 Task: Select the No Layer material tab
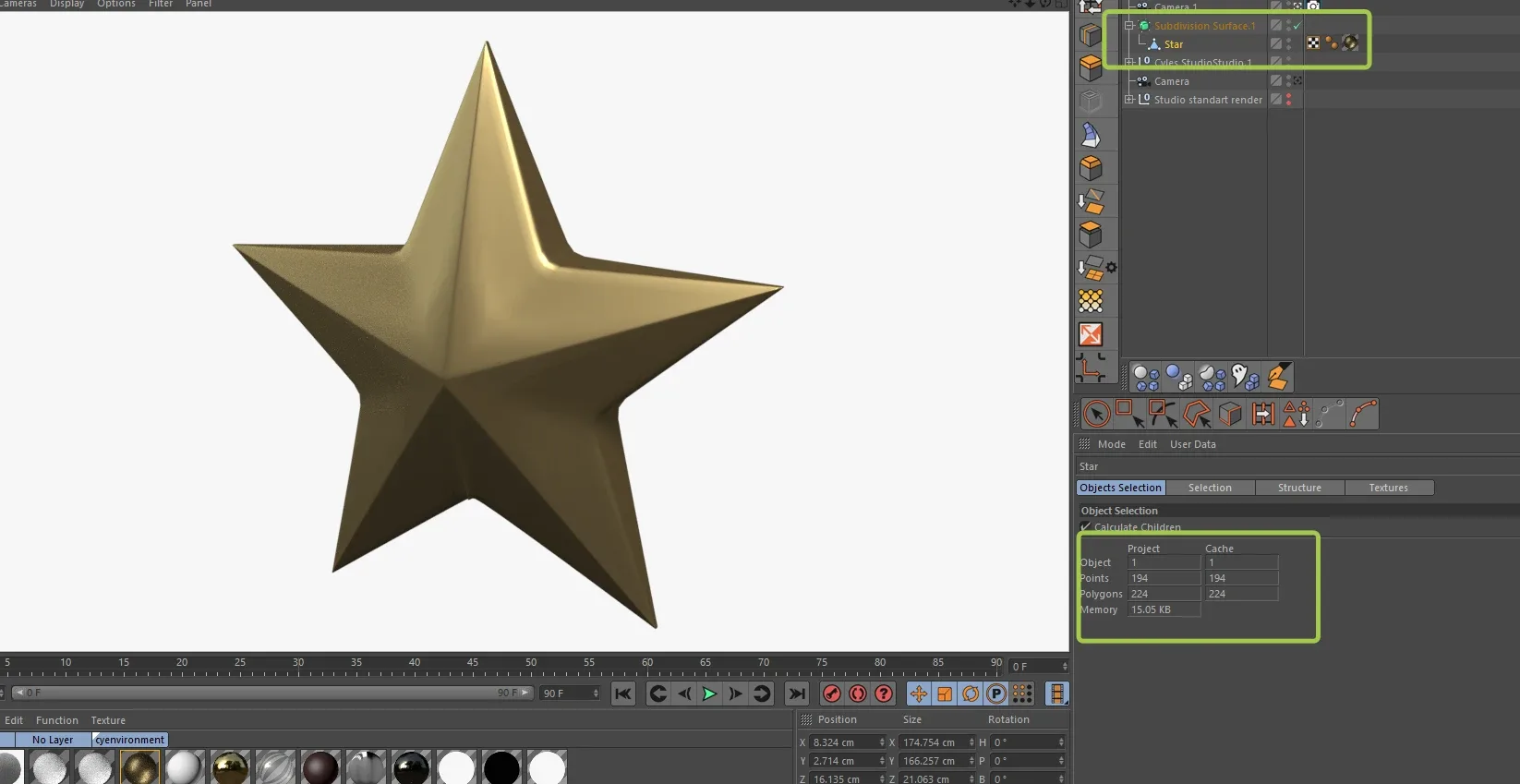coord(53,740)
